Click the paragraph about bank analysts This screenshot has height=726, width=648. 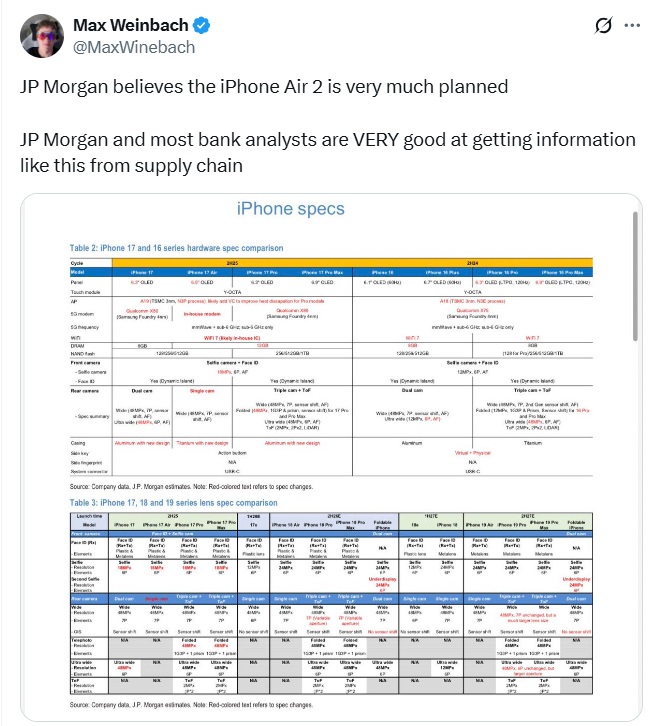[326, 149]
